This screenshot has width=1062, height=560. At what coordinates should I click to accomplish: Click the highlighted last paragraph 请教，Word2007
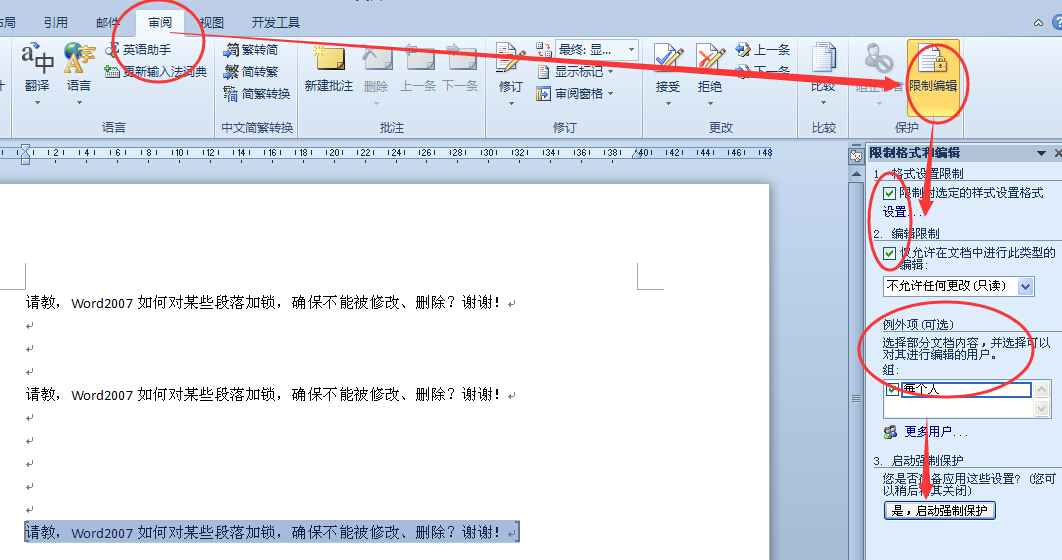(272, 532)
